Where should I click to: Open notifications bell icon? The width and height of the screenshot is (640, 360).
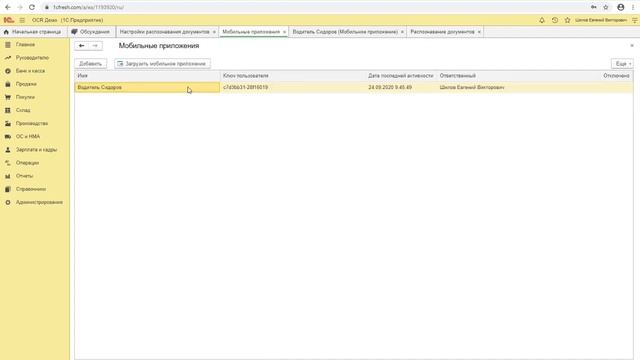[542, 20]
